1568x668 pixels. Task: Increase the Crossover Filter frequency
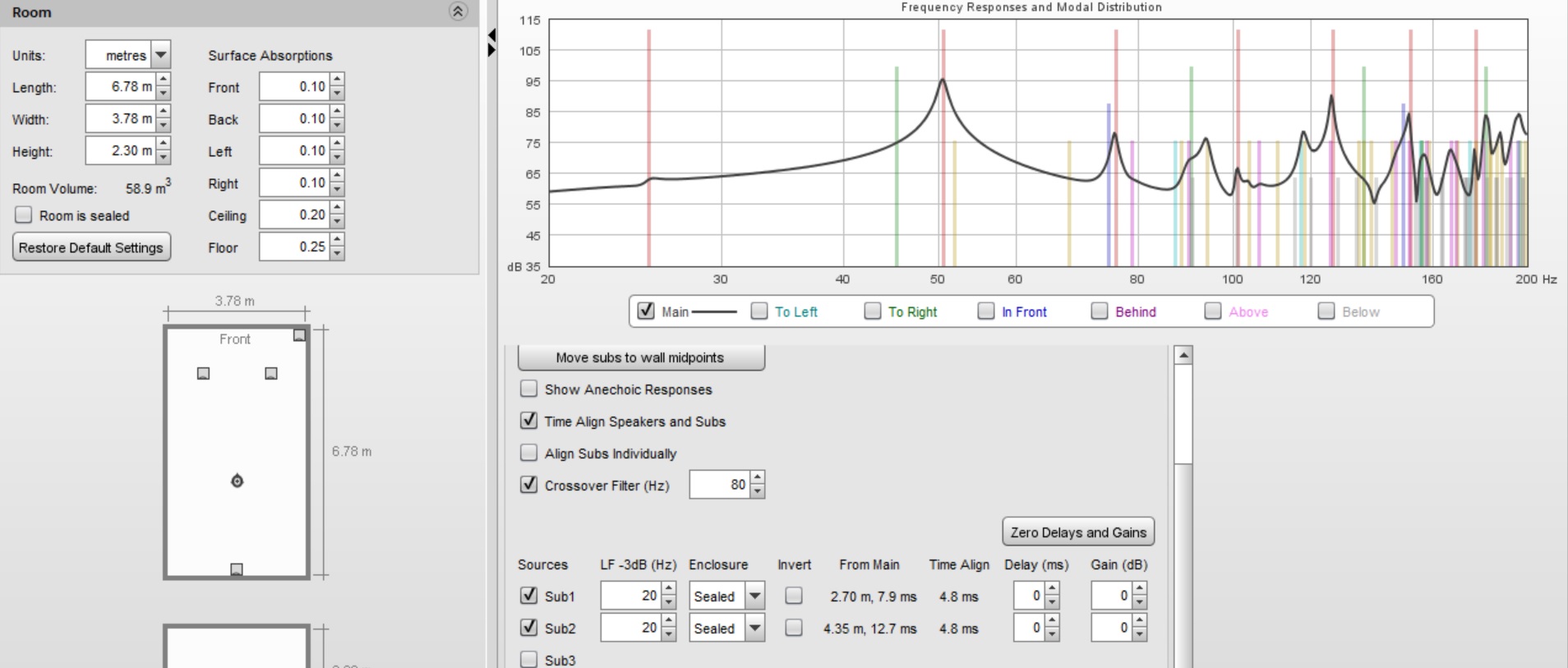click(x=758, y=477)
